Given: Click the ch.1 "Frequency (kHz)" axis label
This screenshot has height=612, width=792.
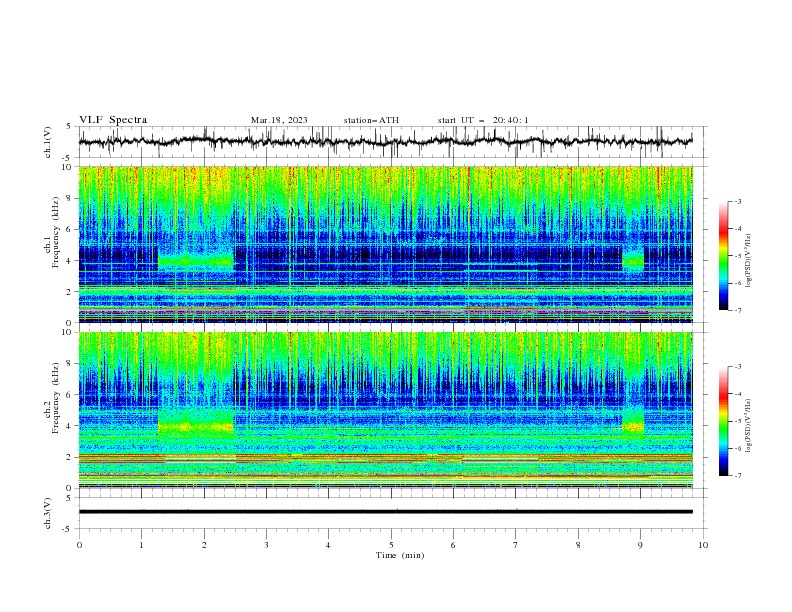Looking at the screenshot, I should pyautogui.click(x=56, y=232).
